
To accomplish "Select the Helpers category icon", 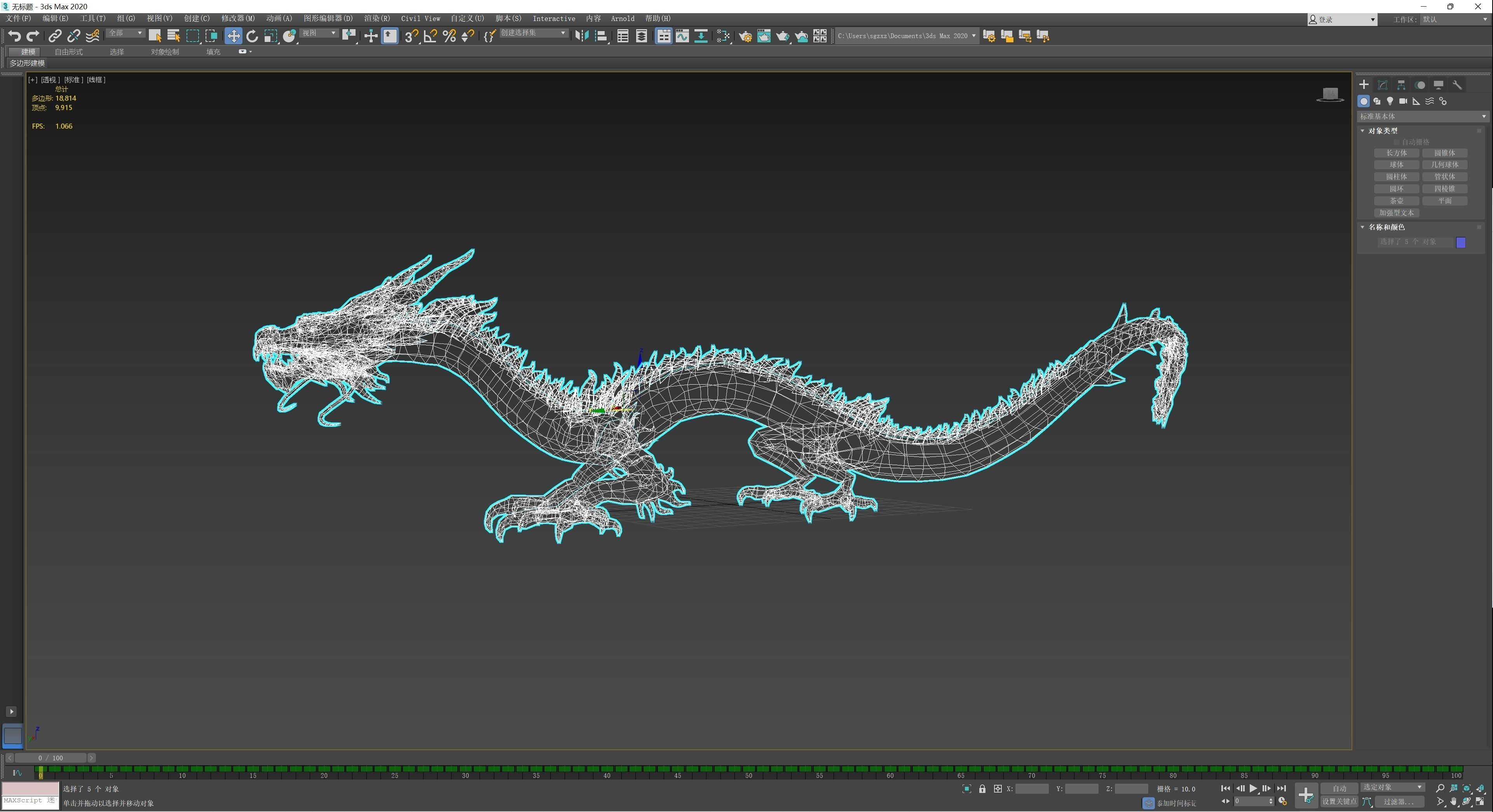I will pyautogui.click(x=1416, y=101).
